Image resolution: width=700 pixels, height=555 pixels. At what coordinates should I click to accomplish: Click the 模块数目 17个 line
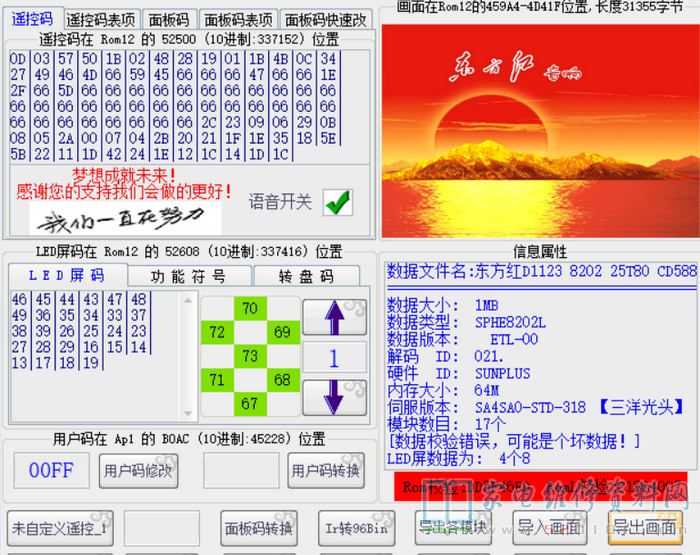point(446,424)
